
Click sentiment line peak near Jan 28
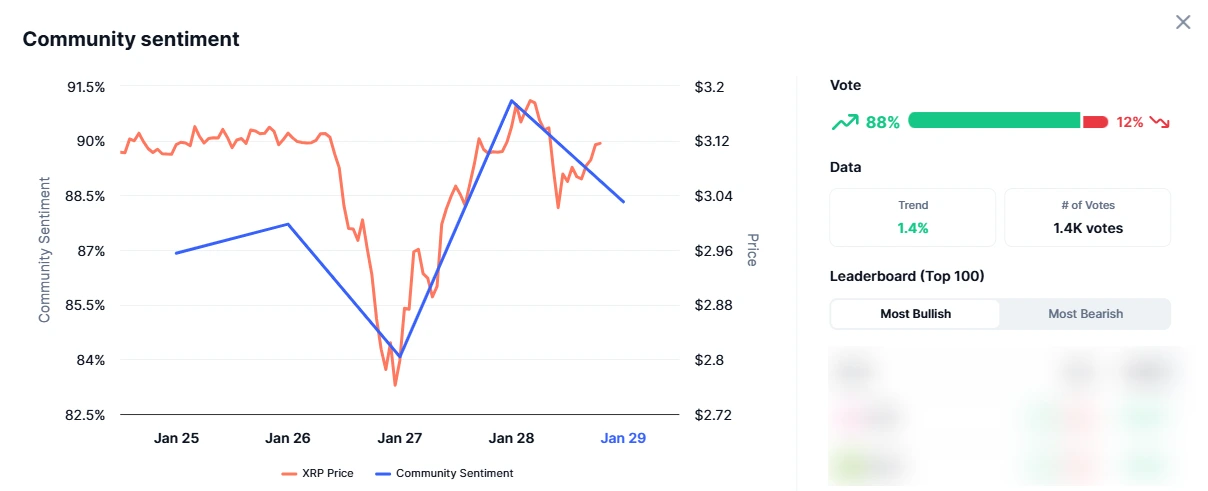(511, 100)
